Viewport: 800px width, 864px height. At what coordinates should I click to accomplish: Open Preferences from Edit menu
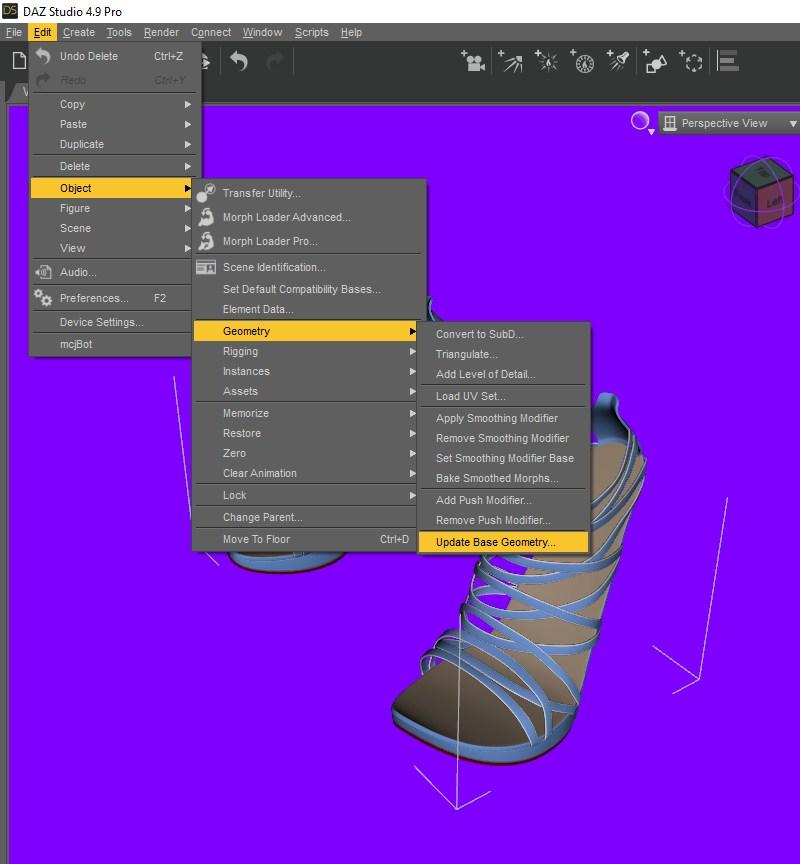[113, 298]
